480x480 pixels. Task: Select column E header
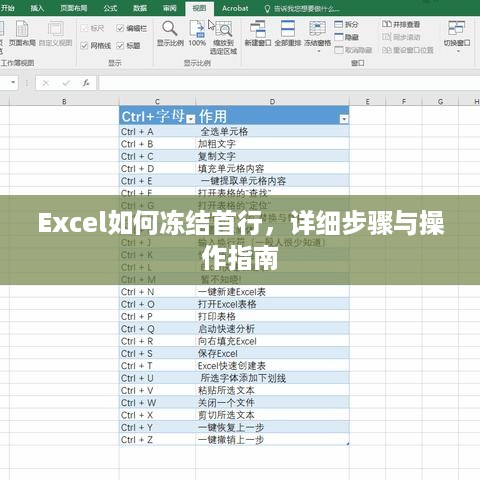367,101
